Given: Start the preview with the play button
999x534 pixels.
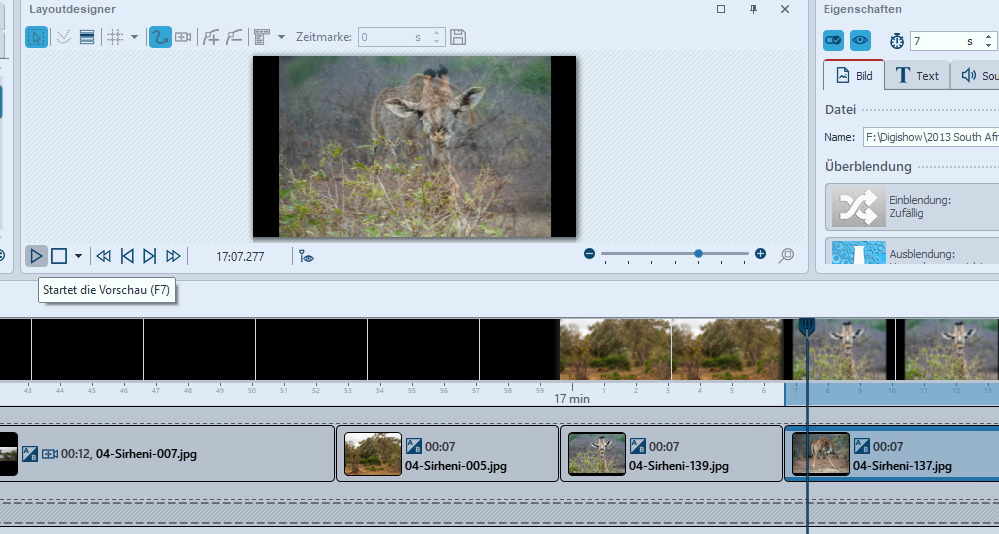Looking at the screenshot, I should (x=36, y=256).
